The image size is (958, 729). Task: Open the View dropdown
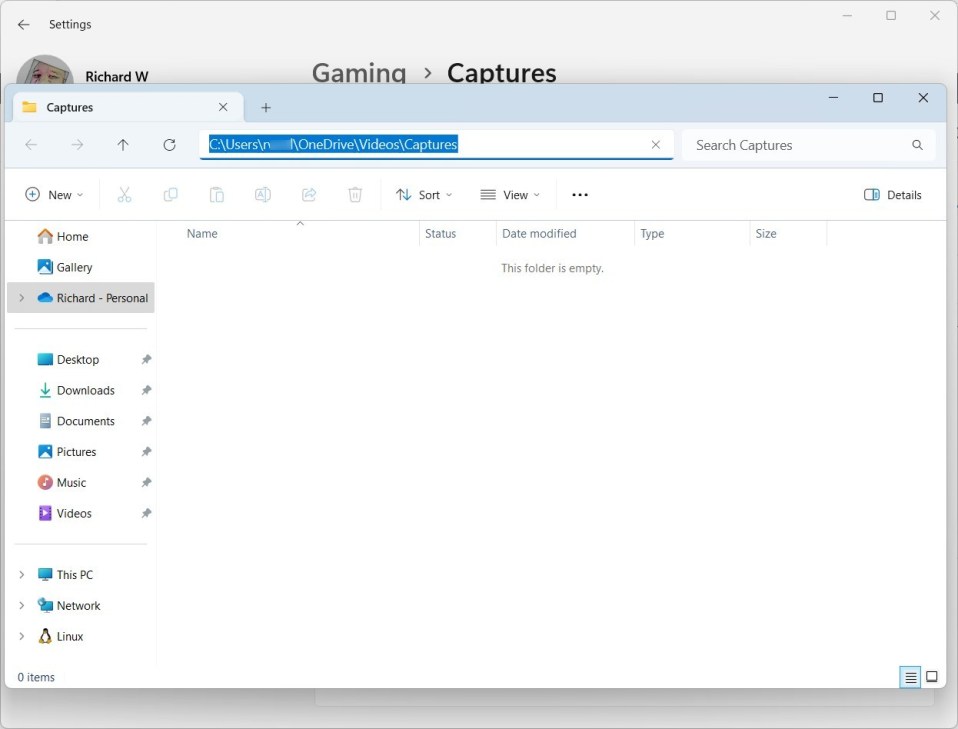click(x=510, y=195)
